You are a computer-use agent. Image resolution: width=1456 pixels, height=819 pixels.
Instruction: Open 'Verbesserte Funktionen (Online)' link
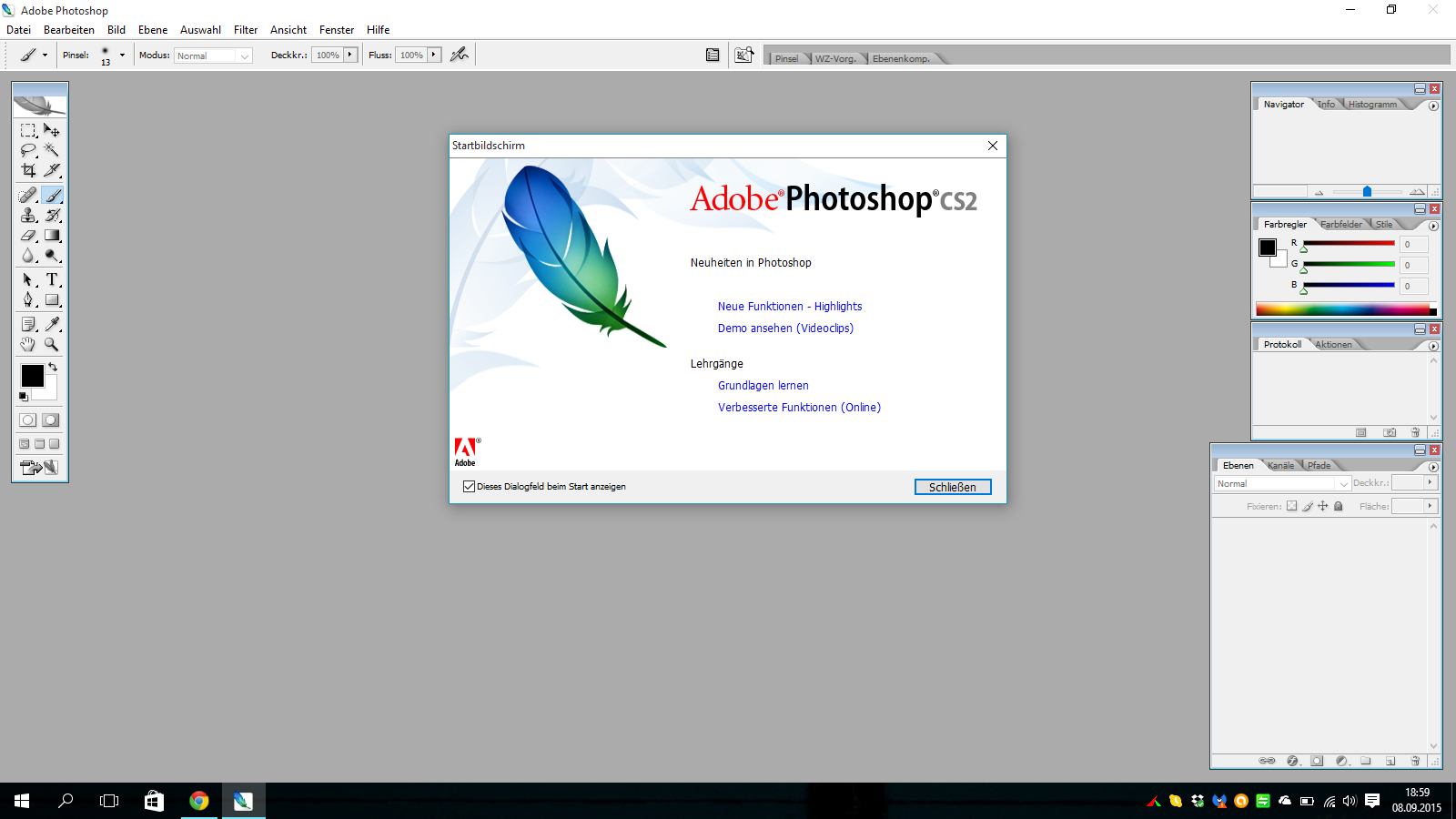coord(799,408)
